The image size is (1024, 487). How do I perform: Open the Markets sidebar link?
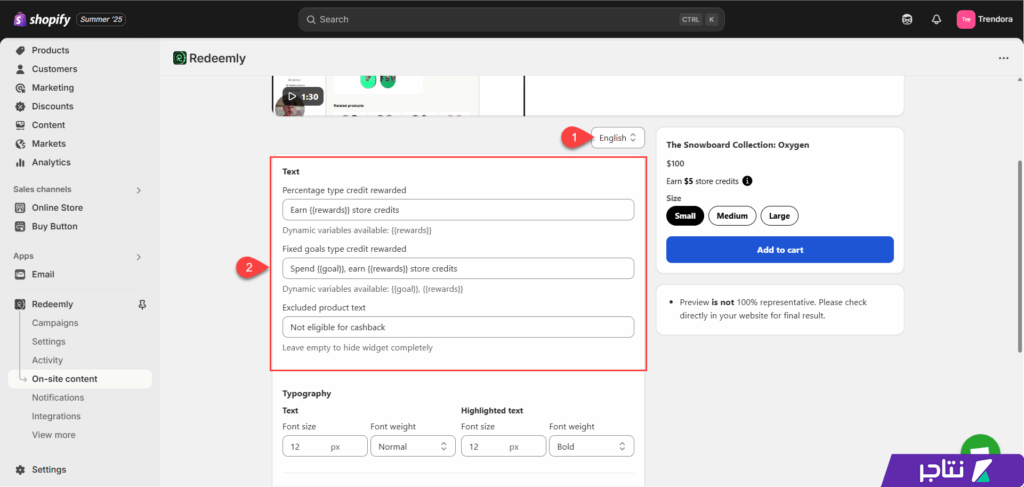[x=49, y=144]
